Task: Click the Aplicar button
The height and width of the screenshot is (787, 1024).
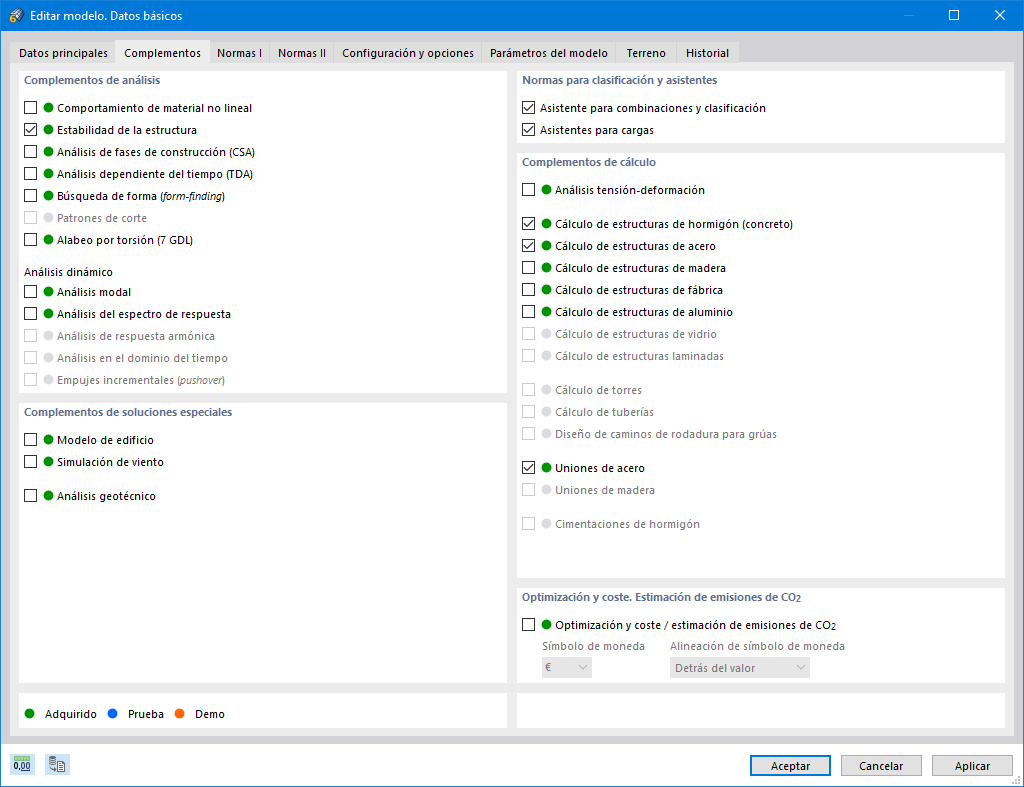Action: coord(972,765)
